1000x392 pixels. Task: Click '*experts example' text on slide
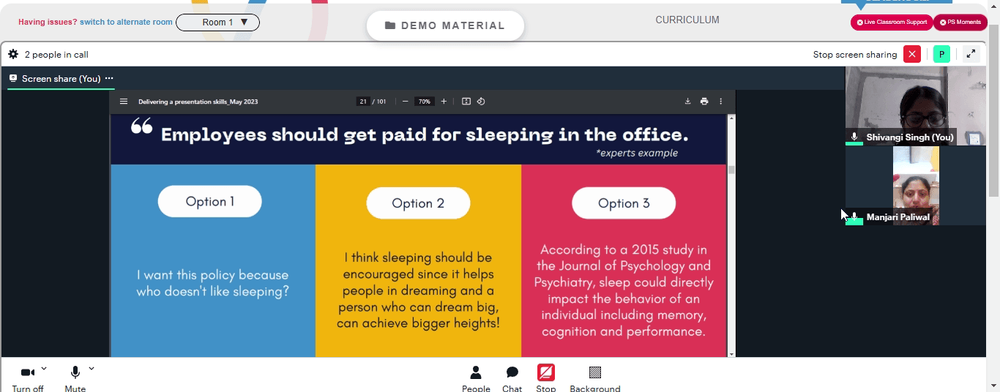pos(636,153)
